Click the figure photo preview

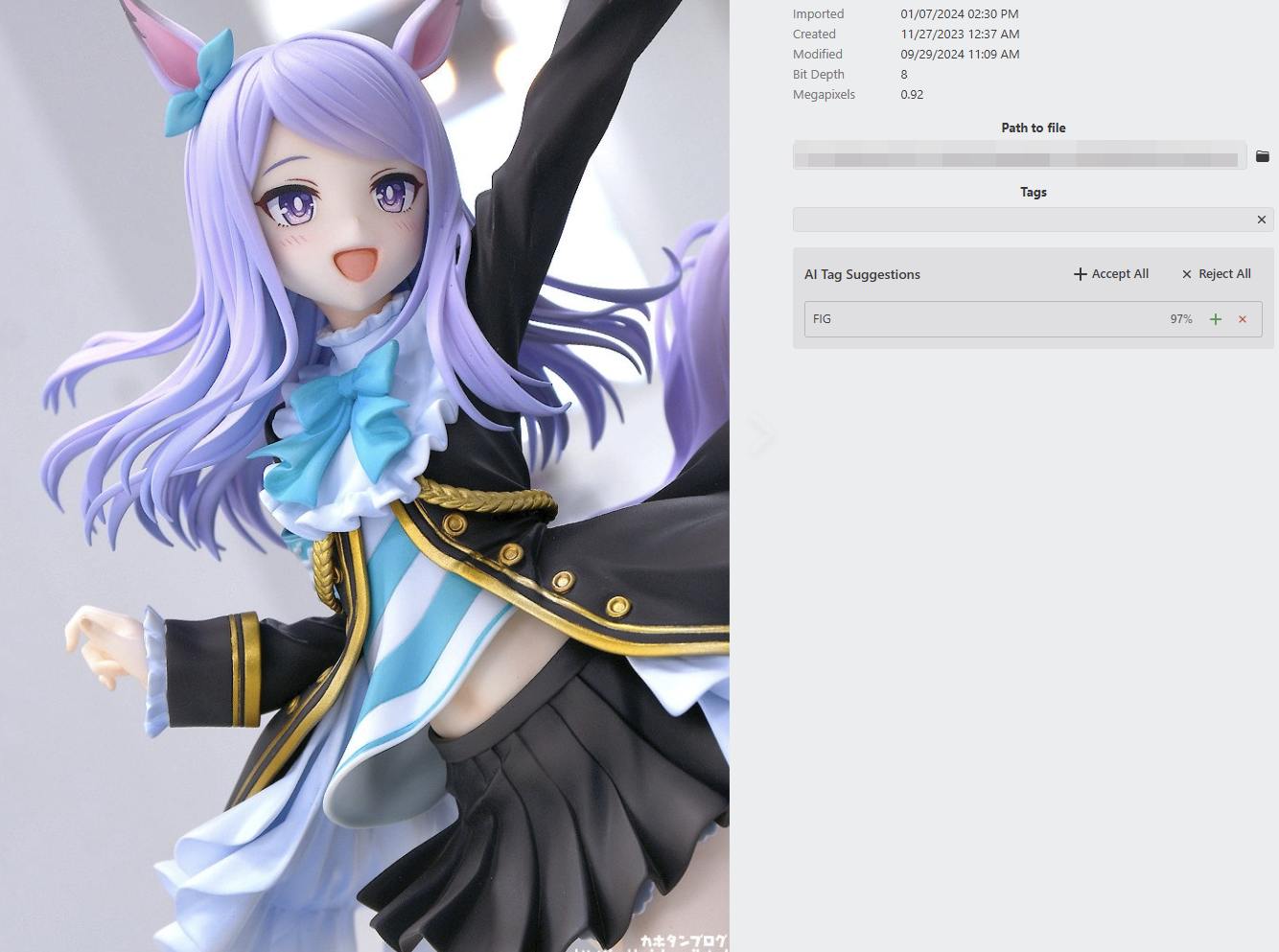pos(364,476)
